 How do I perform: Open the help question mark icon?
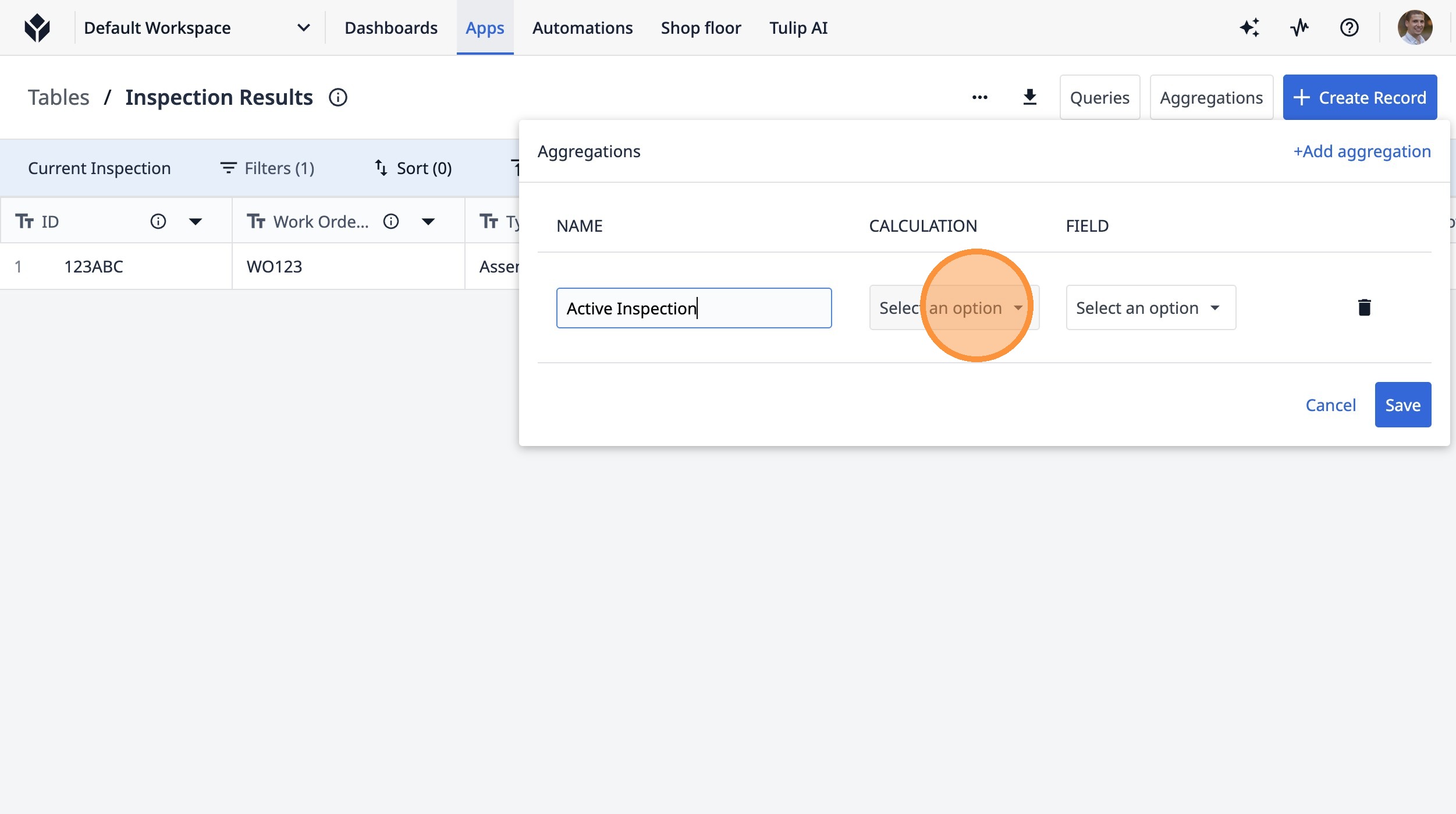click(1349, 27)
